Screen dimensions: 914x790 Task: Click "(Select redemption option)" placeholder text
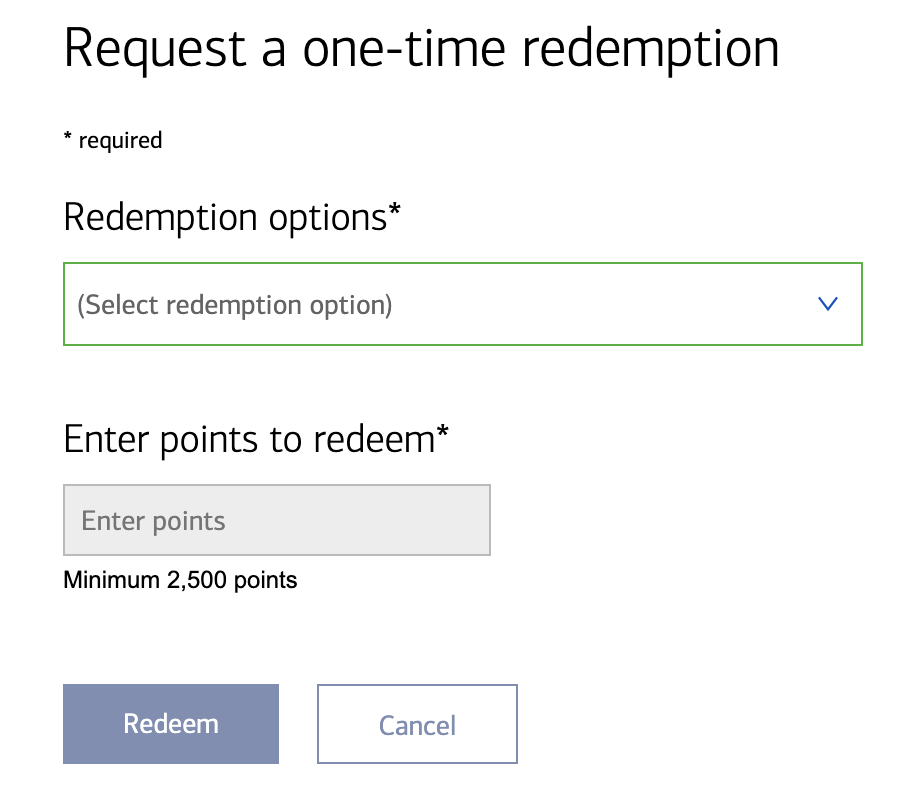pos(235,304)
